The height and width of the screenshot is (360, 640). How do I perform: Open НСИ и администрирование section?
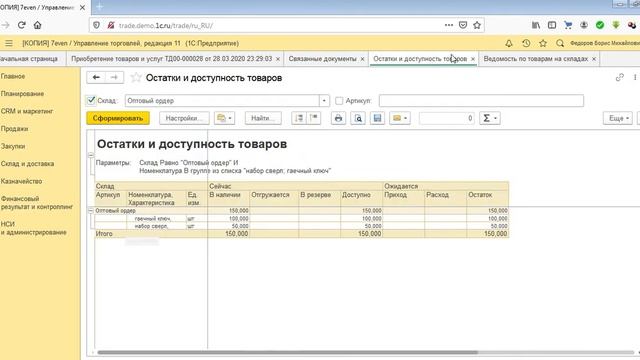coord(33,228)
